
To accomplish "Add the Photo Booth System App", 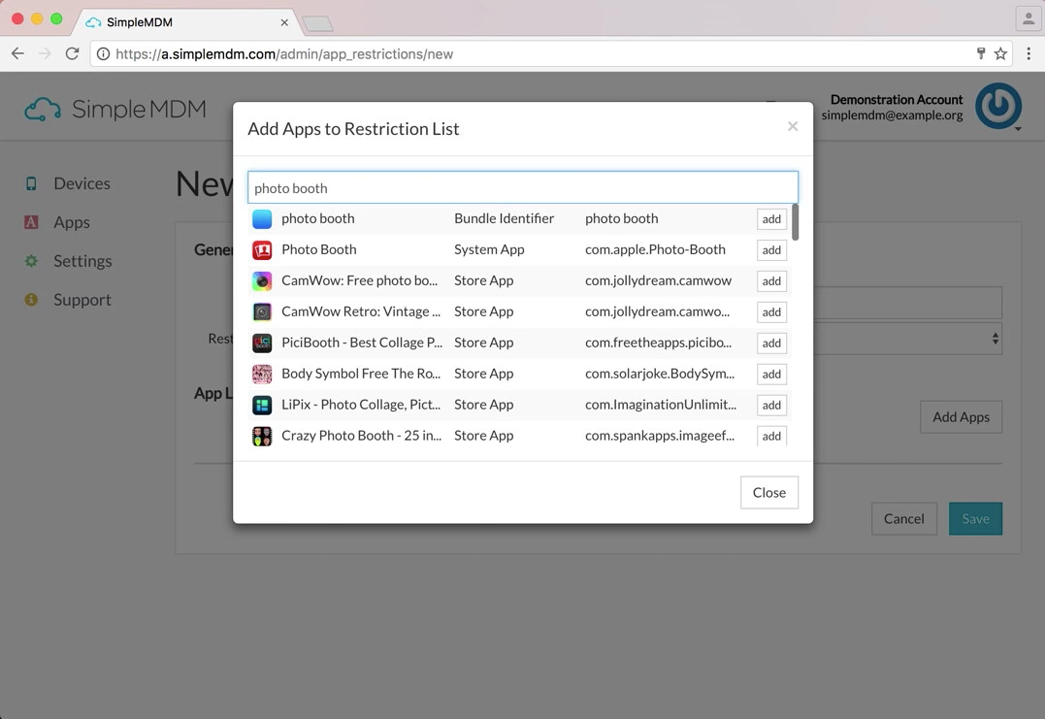I will [x=772, y=250].
